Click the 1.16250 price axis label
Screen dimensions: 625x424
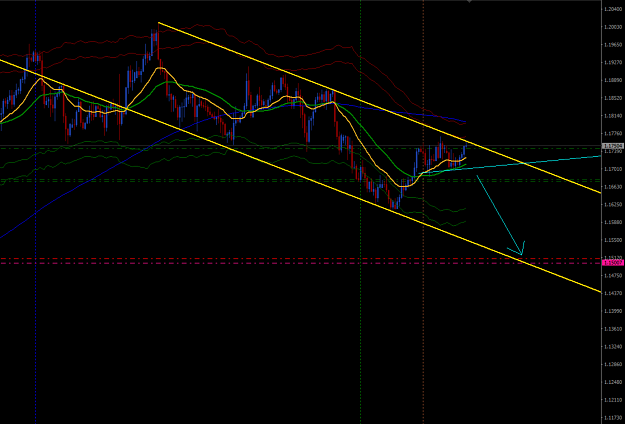pos(613,204)
